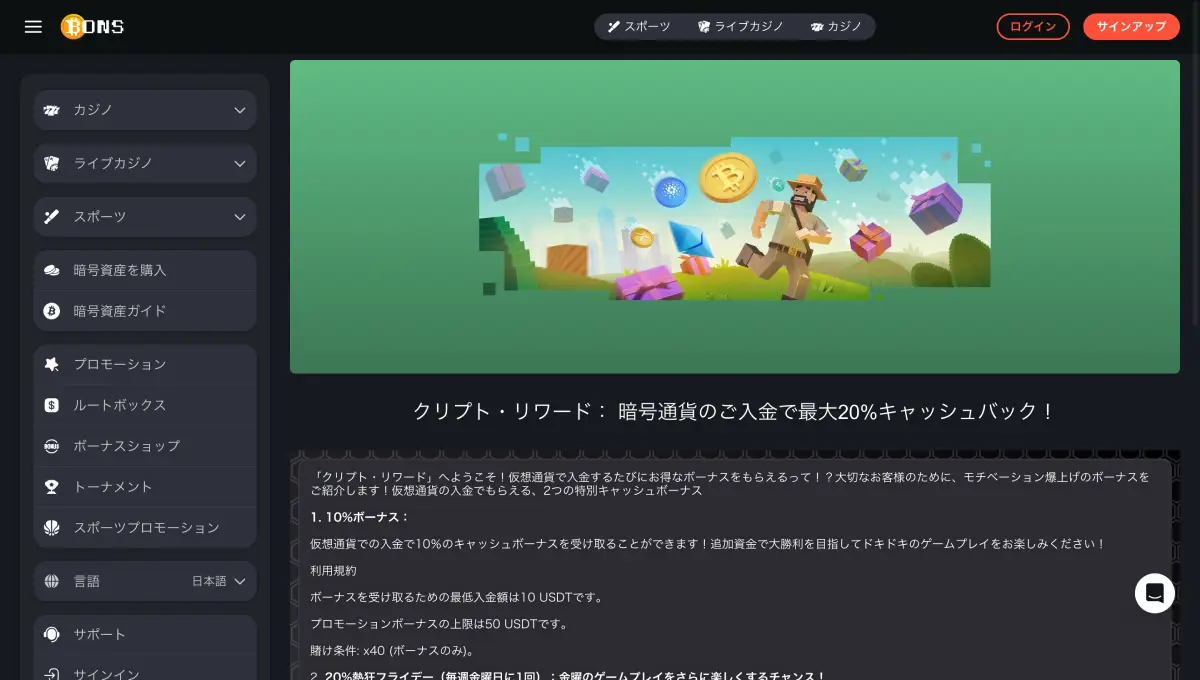Viewport: 1200px width, 680px height.
Task: Switch to ライブカジノ in the top nav
Action: tap(740, 27)
